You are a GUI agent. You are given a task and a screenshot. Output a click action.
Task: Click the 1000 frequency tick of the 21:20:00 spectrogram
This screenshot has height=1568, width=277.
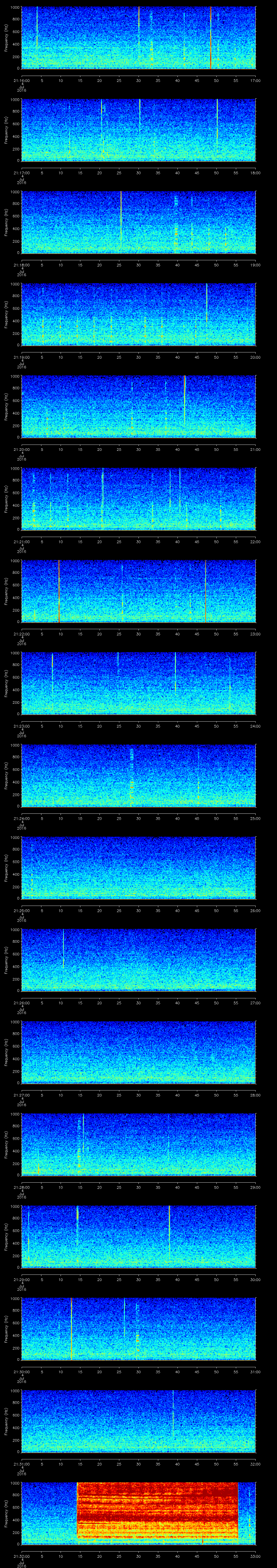click(15, 376)
